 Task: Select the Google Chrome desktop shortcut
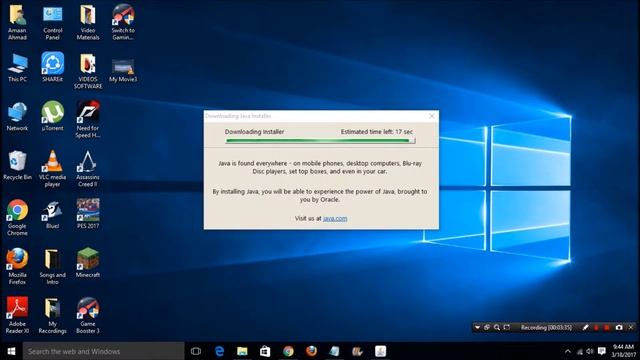point(17,218)
